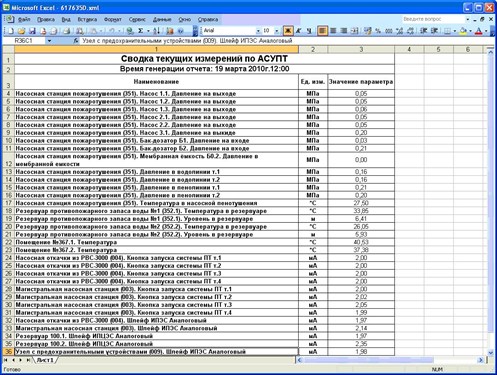Click the Increase Indent icon
Viewport: 497px width, 375px height.
click(x=434, y=31)
